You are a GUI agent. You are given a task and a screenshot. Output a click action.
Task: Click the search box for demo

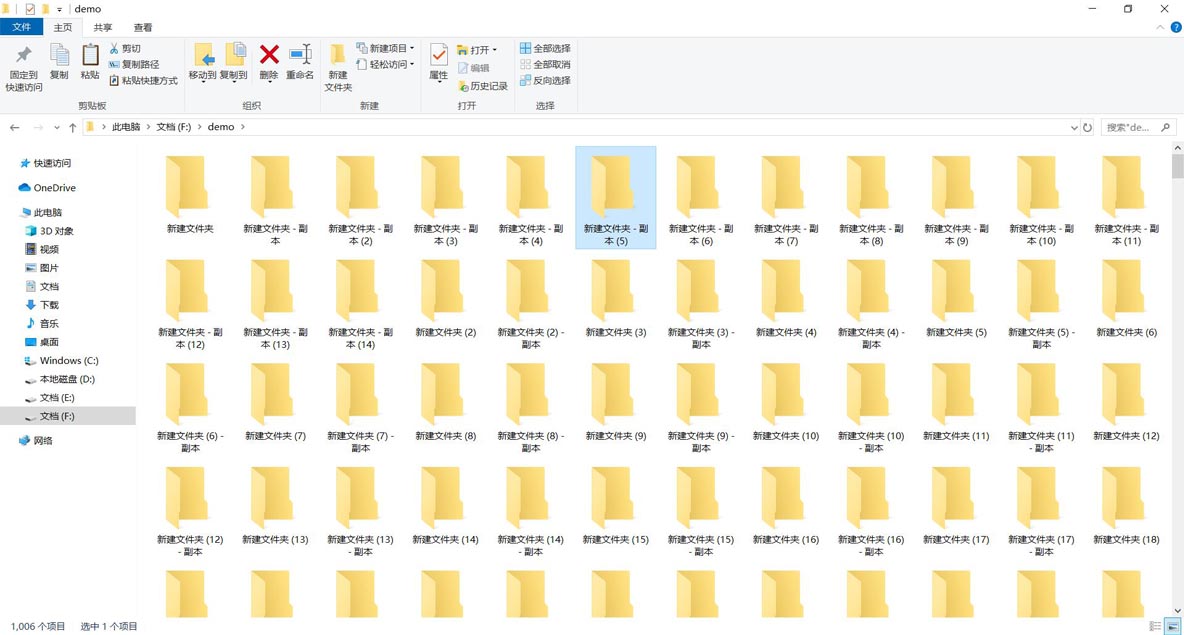pyautogui.click(x=1130, y=128)
